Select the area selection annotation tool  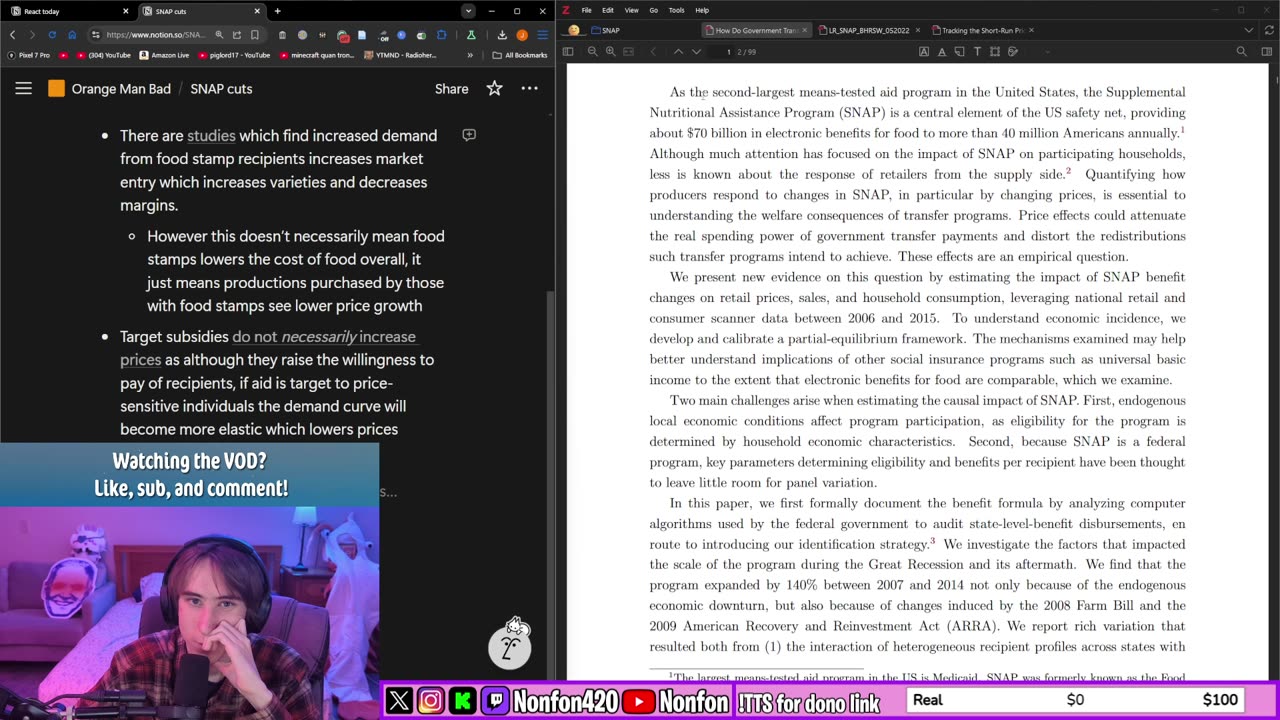point(995,51)
